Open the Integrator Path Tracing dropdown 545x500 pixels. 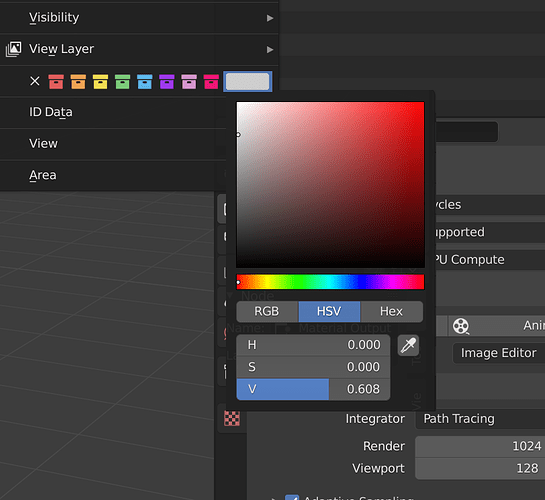pos(480,419)
